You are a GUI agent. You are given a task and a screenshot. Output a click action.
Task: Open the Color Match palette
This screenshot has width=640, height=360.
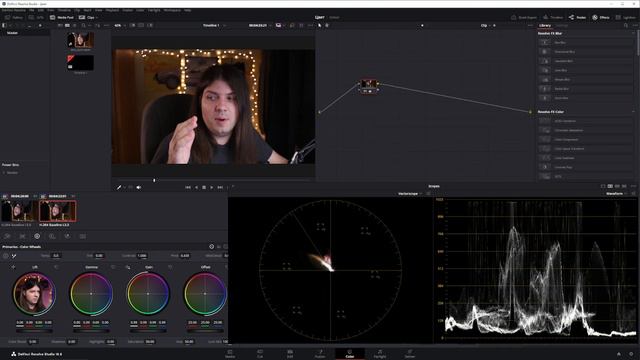(x=22, y=236)
